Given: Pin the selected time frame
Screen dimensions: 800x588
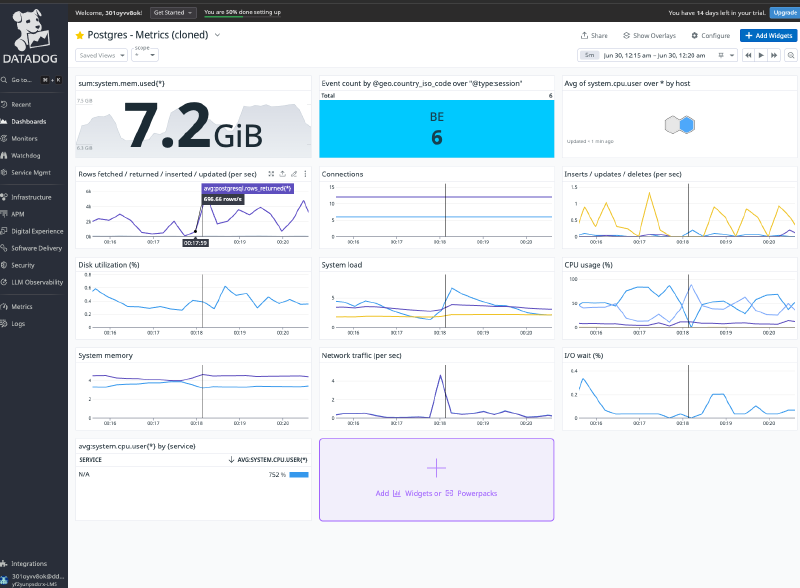Looking at the screenshot, I should click(x=722, y=55).
